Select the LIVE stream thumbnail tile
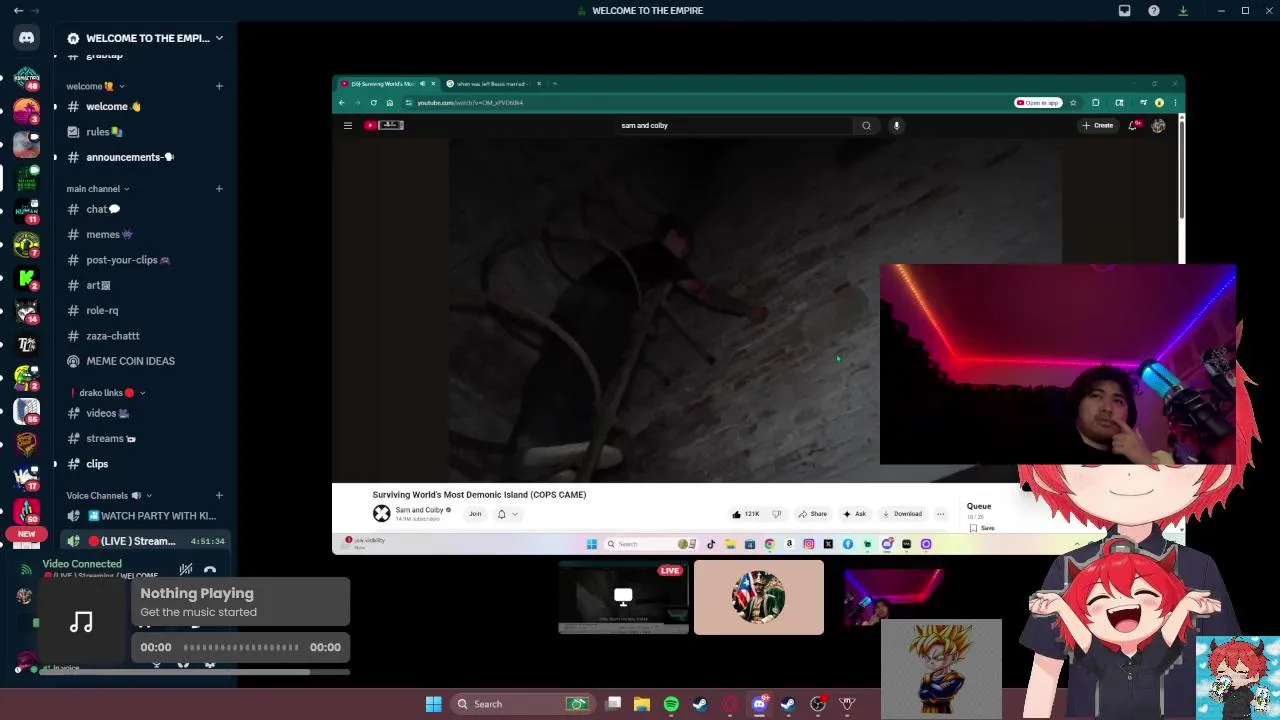The height and width of the screenshot is (720, 1280). tap(623, 598)
